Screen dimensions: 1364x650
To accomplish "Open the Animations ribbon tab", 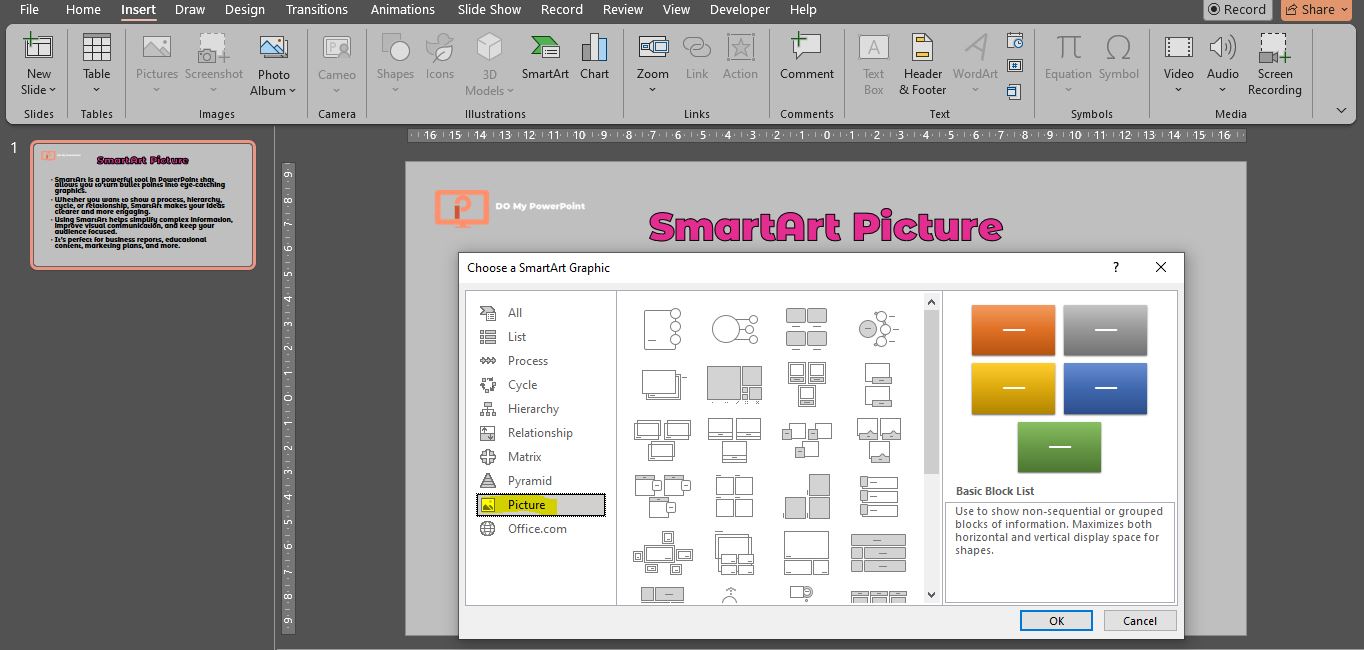I will coord(403,10).
